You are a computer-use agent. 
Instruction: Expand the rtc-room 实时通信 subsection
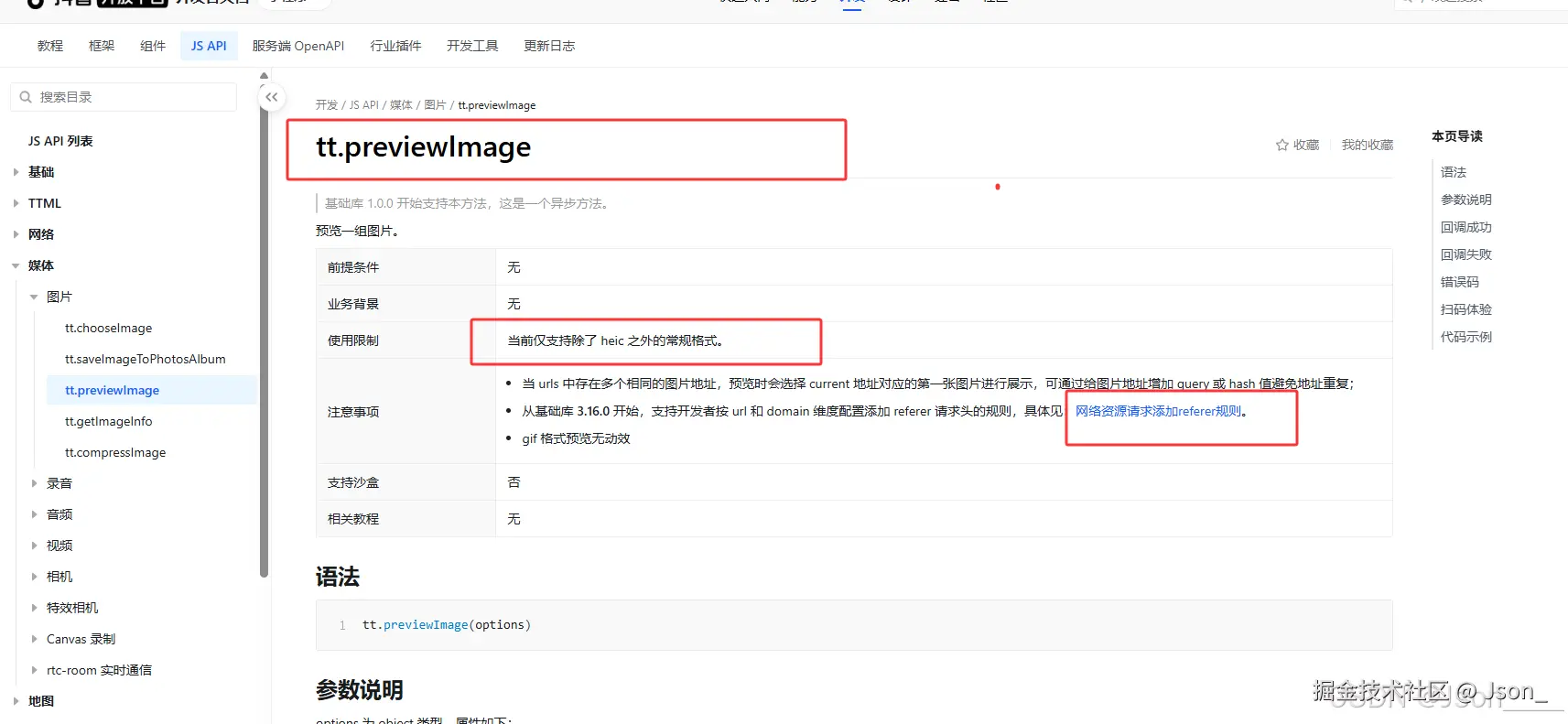34,670
